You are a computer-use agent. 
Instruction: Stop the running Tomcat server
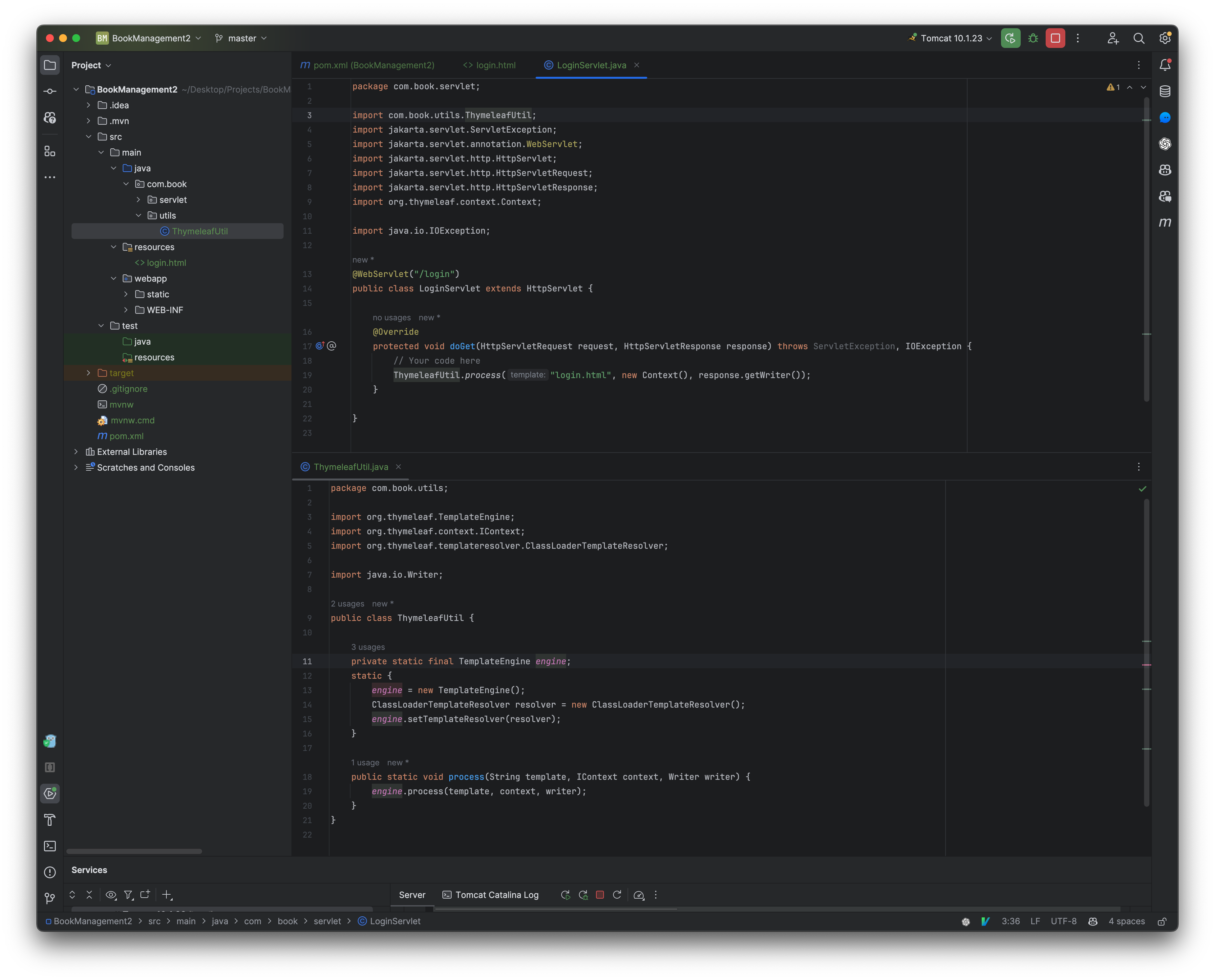(600, 895)
